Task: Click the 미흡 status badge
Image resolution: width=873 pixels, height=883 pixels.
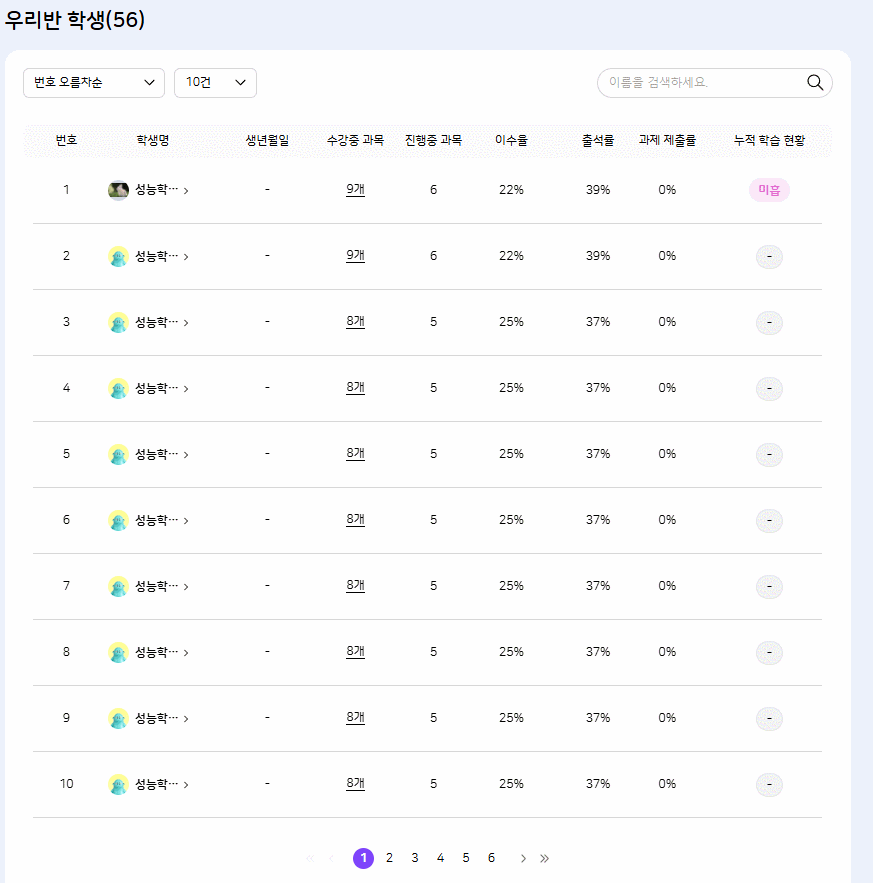Action: pos(769,190)
